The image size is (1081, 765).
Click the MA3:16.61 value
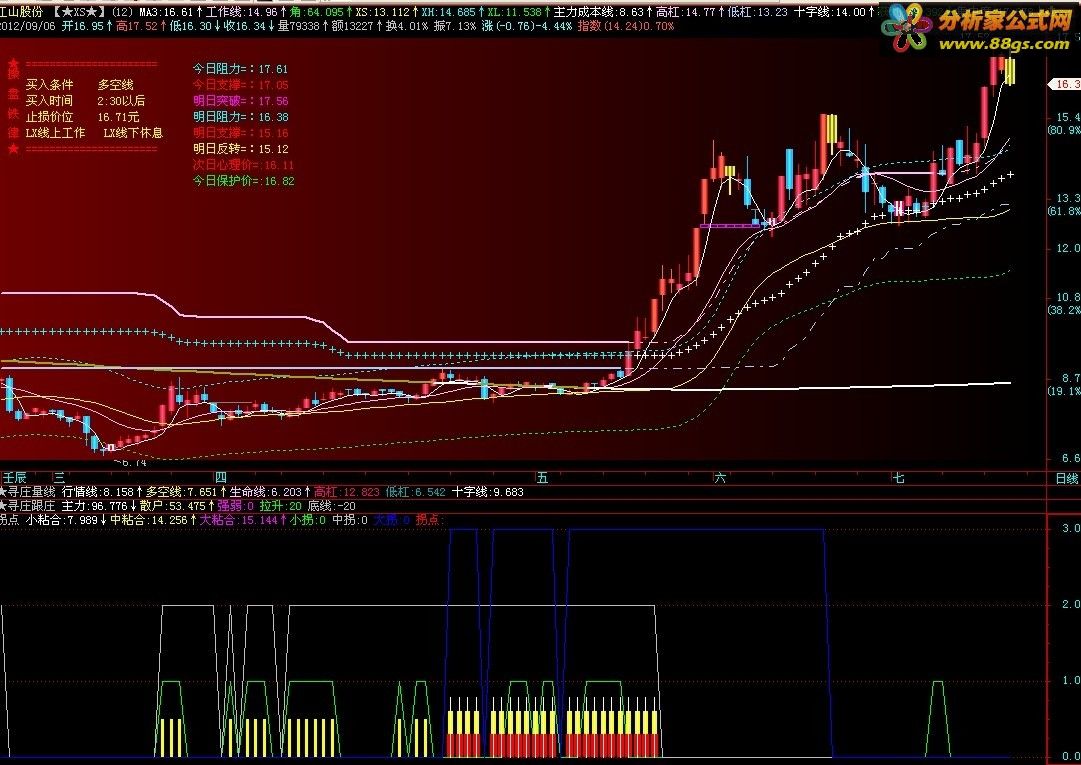click(166, 12)
